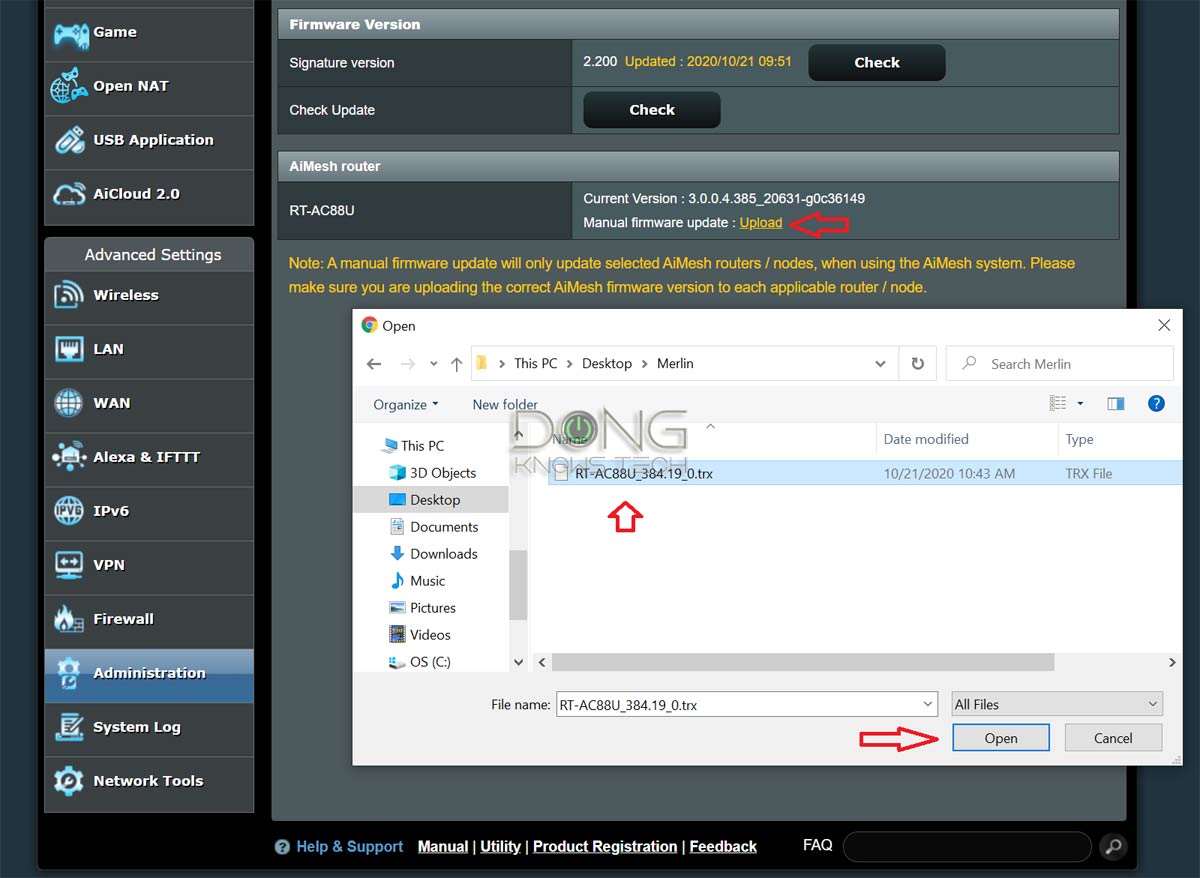Screen dimensions: 1200x878
Task: Toggle the preview pane icon
Action: point(1116,404)
